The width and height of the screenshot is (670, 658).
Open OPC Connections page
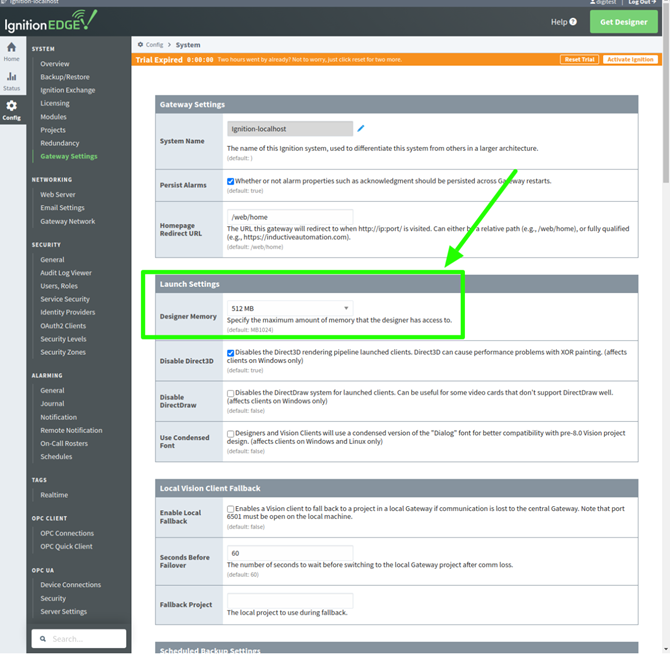coord(67,533)
